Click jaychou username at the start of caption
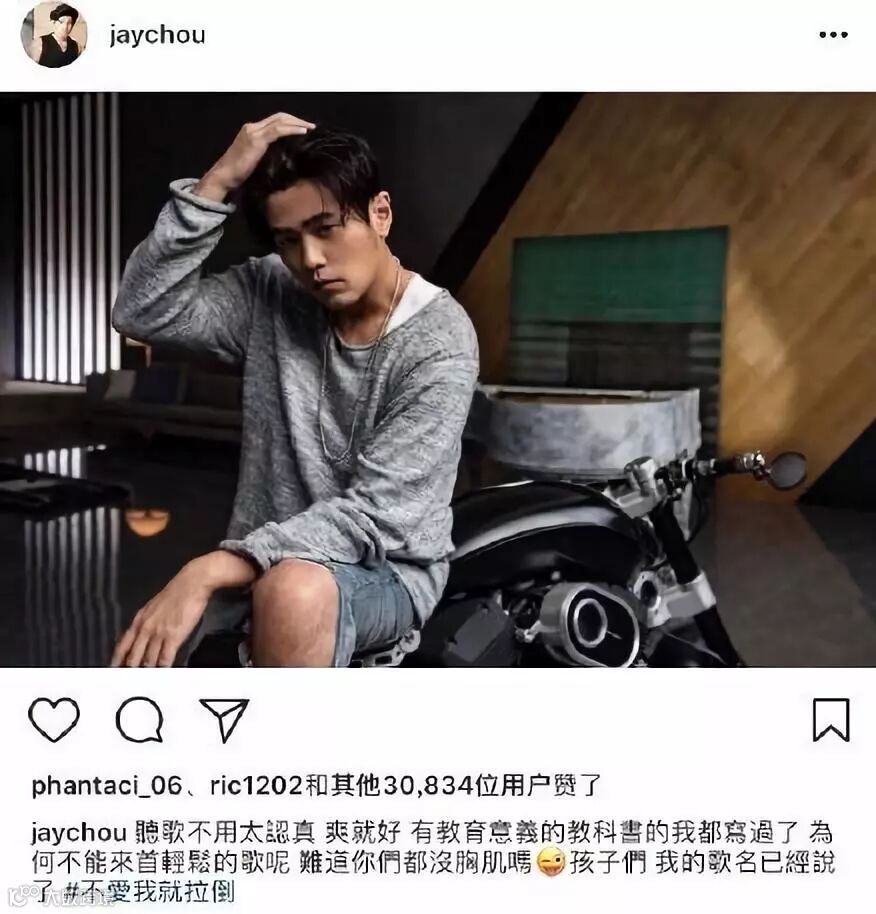 [79, 833]
